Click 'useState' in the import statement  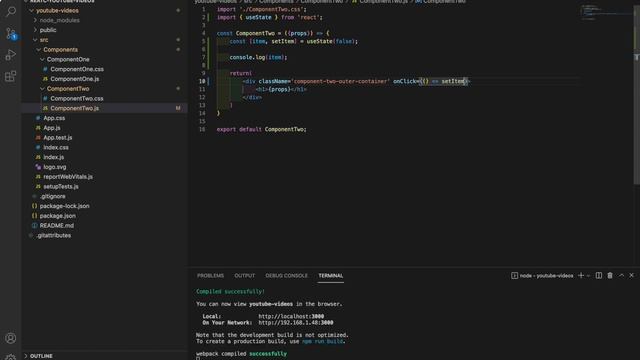pos(258,17)
